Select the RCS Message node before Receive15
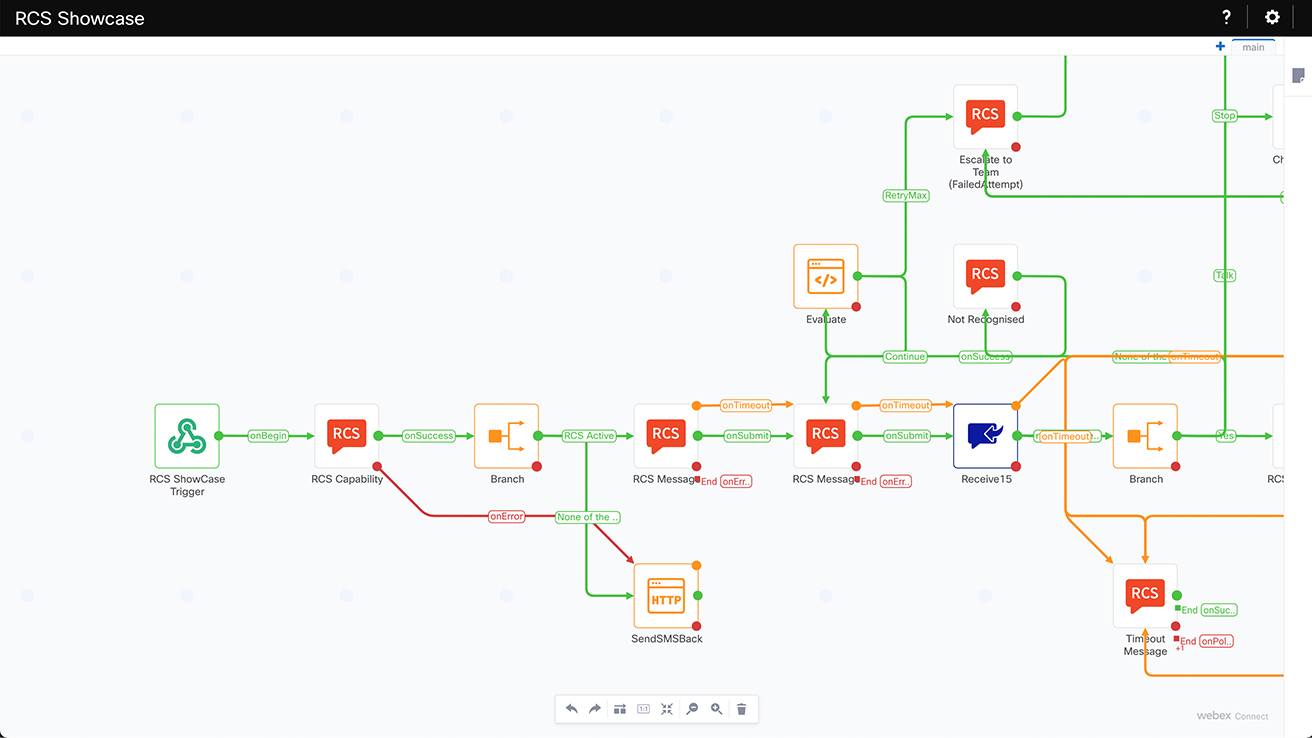This screenshot has width=1312, height=738. click(x=826, y=436)
